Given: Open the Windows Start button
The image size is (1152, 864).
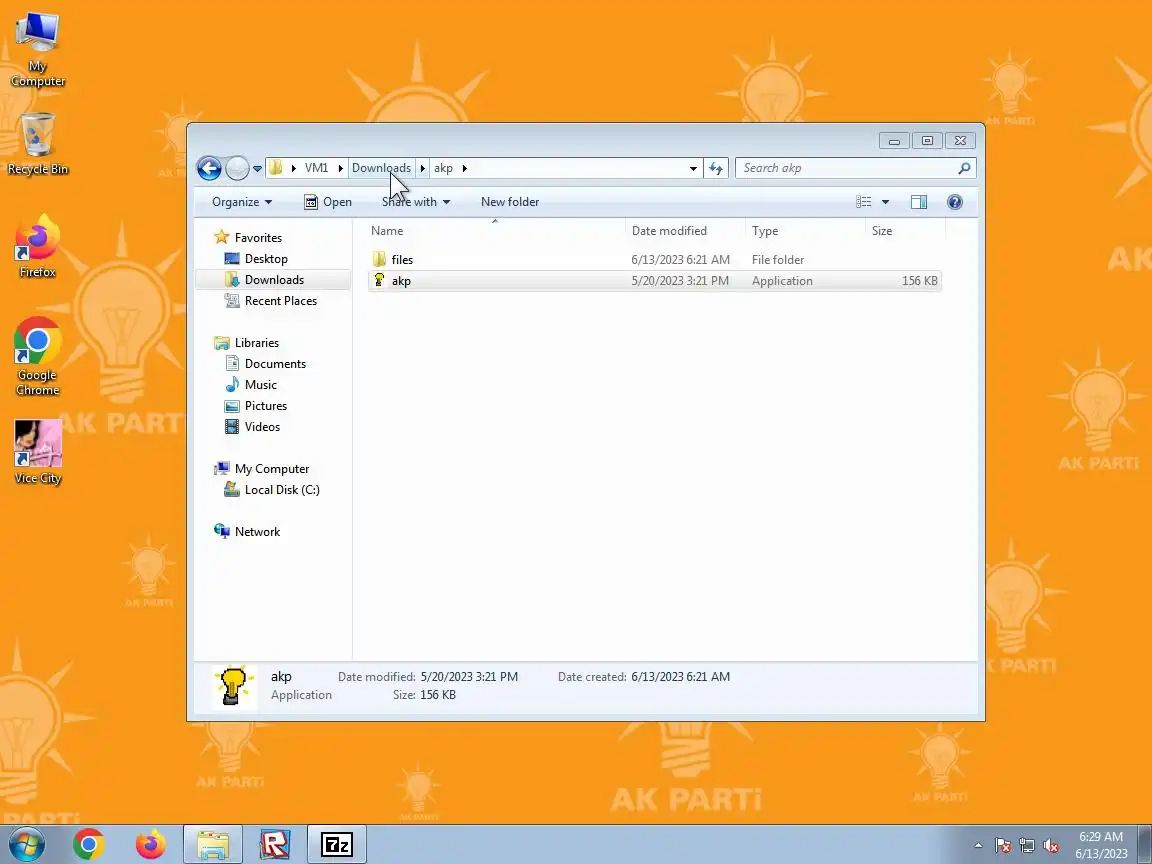Looking at the screenshot, I should tap(26, 845).
